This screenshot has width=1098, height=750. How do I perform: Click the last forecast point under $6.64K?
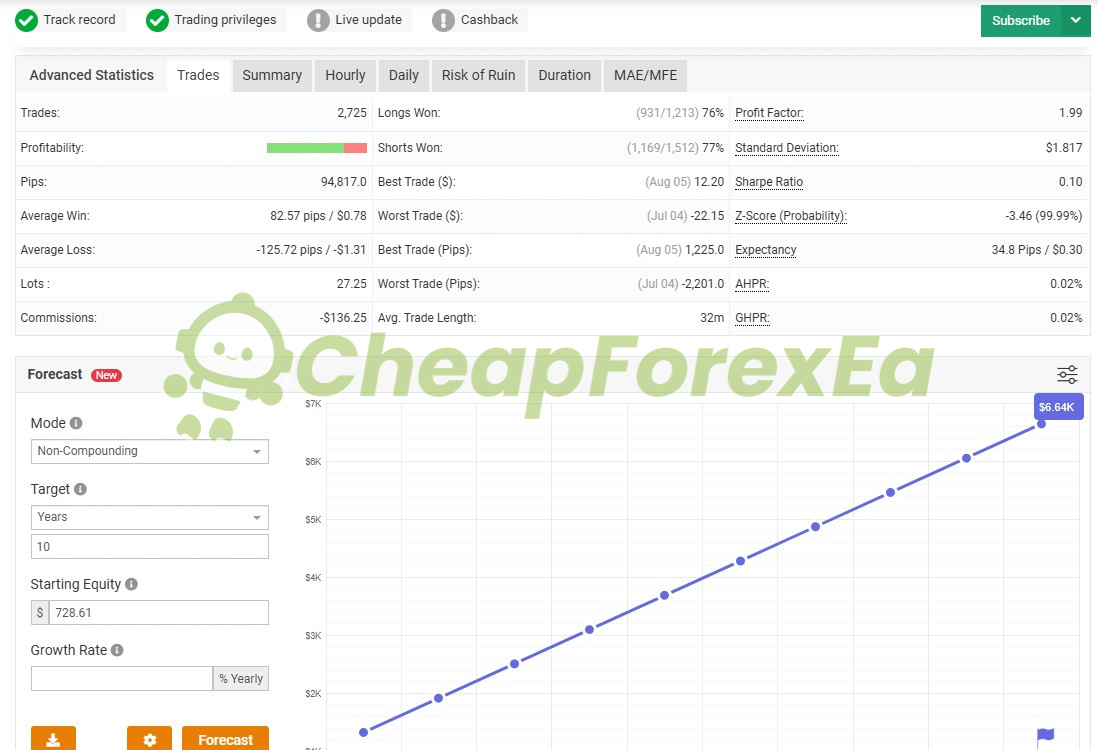[1041, 424]
